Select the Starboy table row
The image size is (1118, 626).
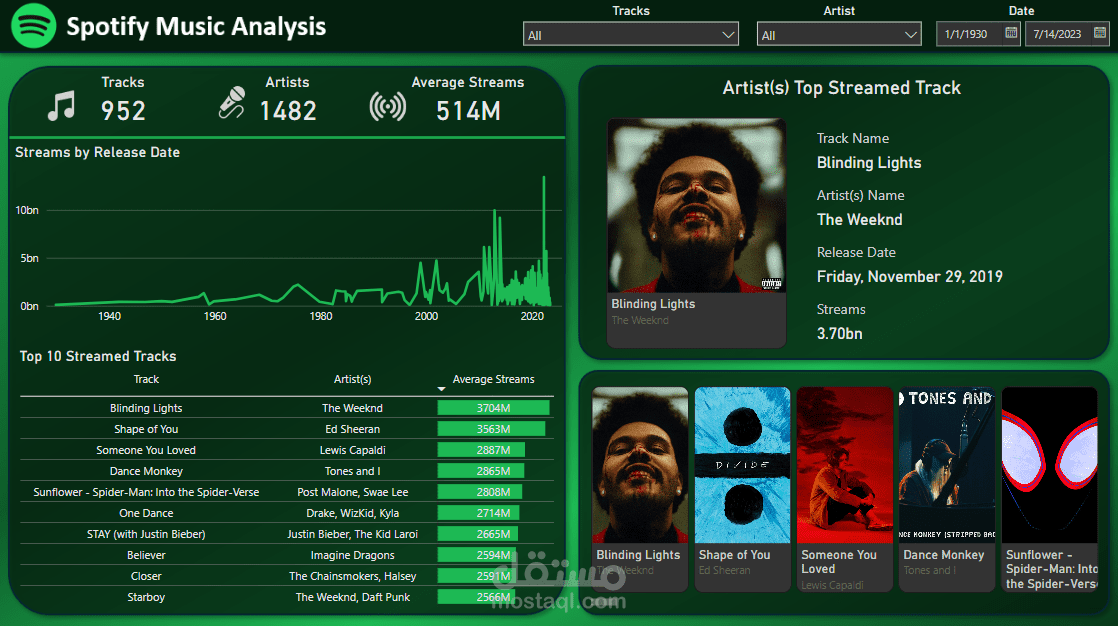[287, 597]
